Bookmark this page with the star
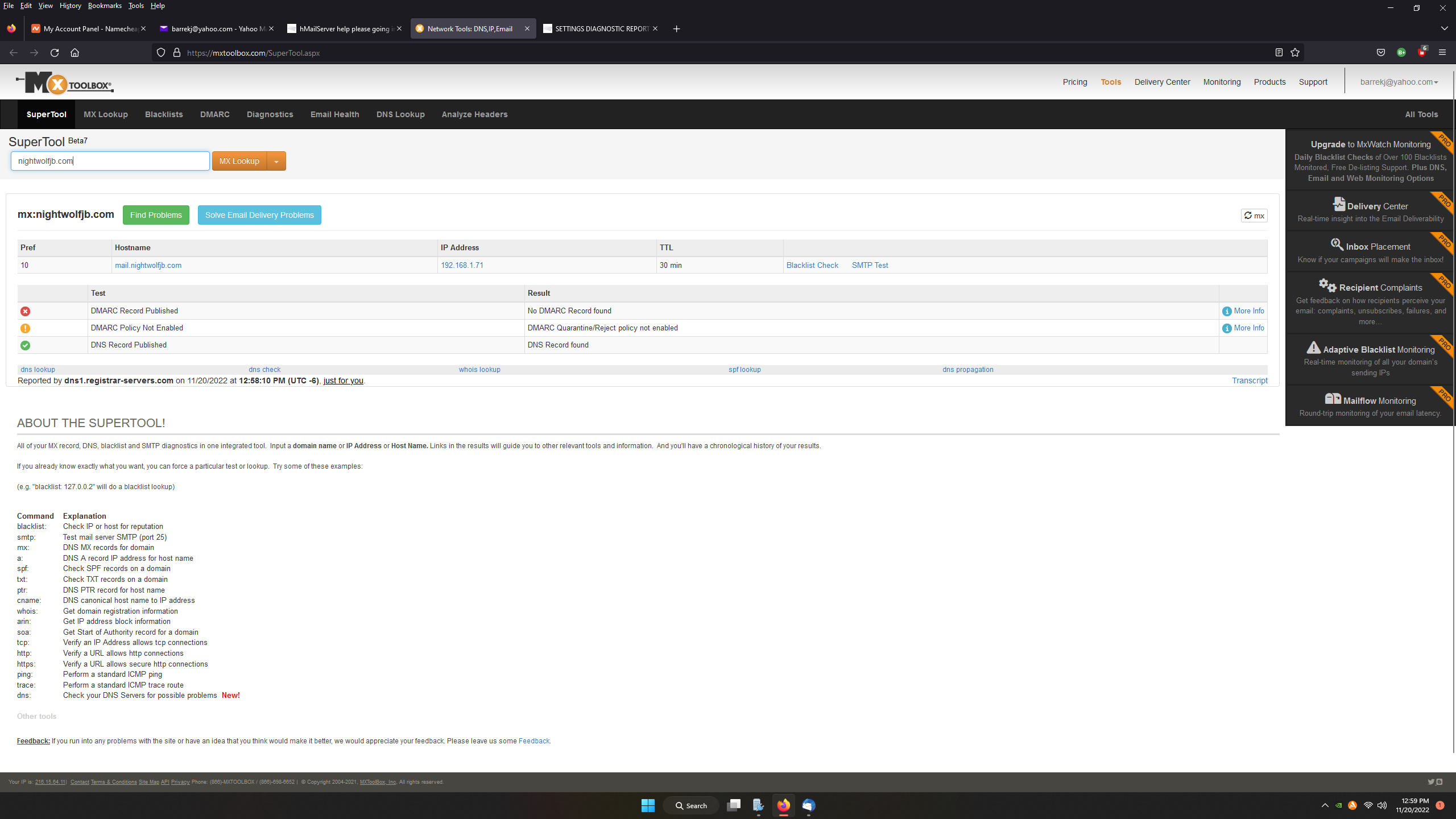 tap(1295, 52)
